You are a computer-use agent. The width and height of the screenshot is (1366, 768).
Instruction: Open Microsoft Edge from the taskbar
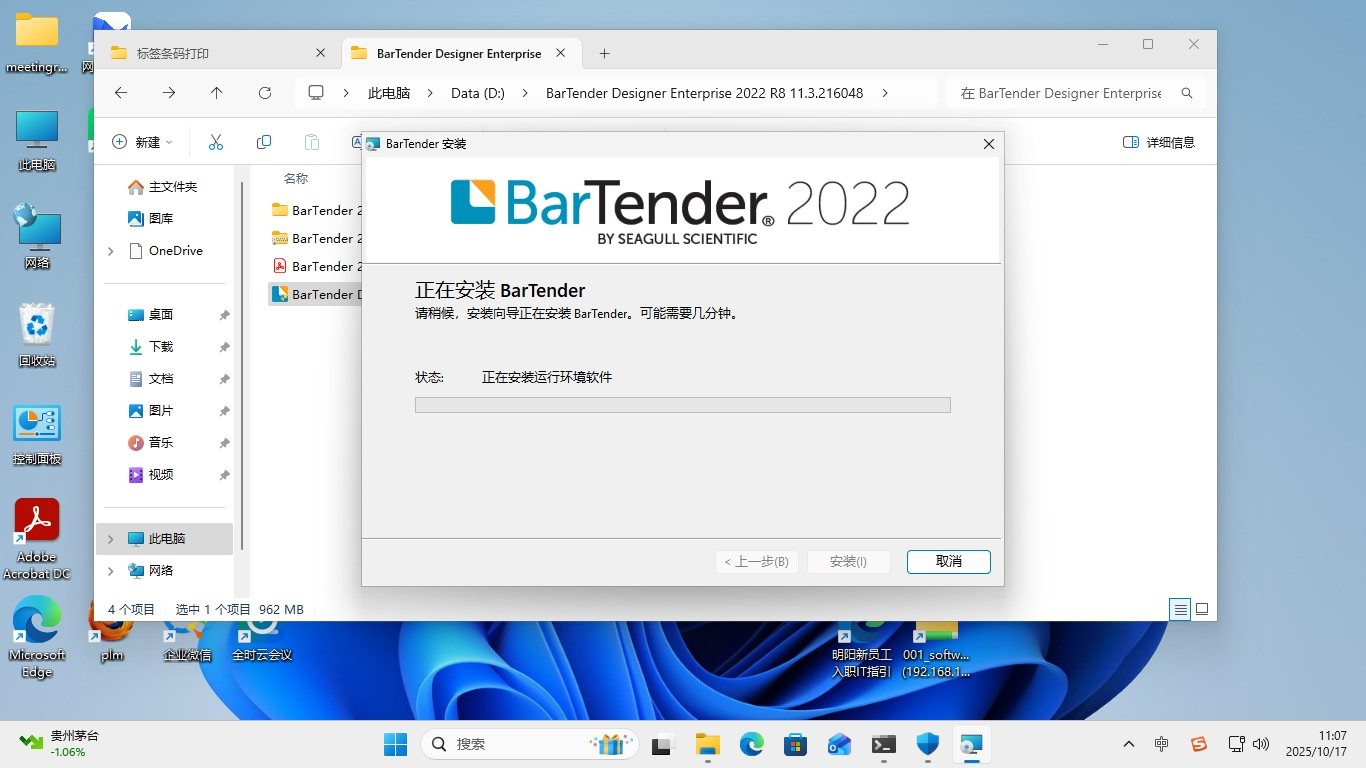(752, 744)
